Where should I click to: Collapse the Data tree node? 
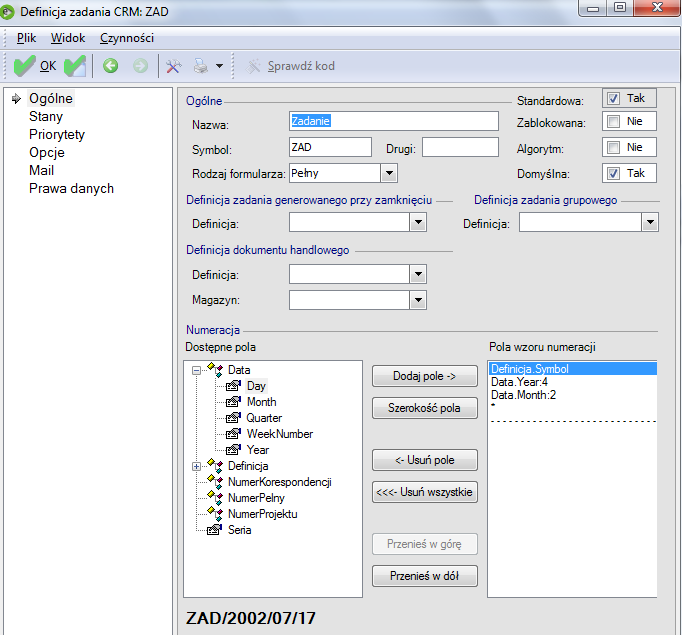(197, 370)
